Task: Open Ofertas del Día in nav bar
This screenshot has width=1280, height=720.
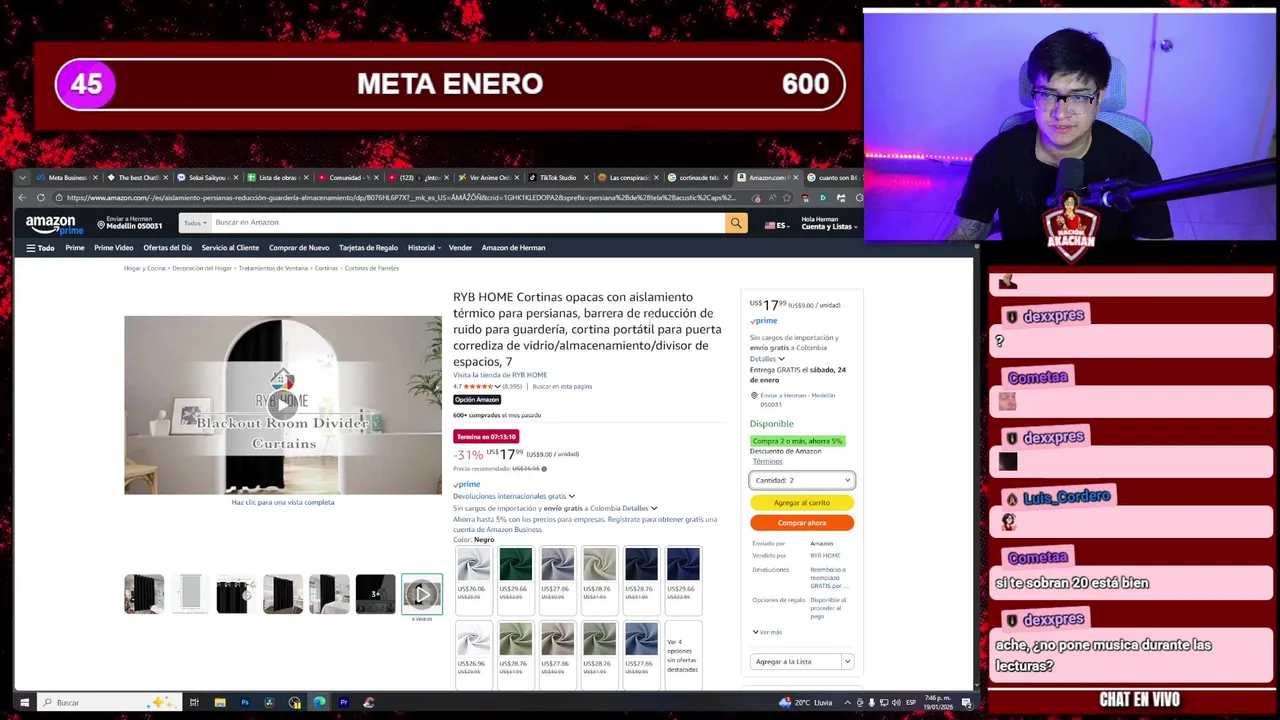Action: coord(167,248)
